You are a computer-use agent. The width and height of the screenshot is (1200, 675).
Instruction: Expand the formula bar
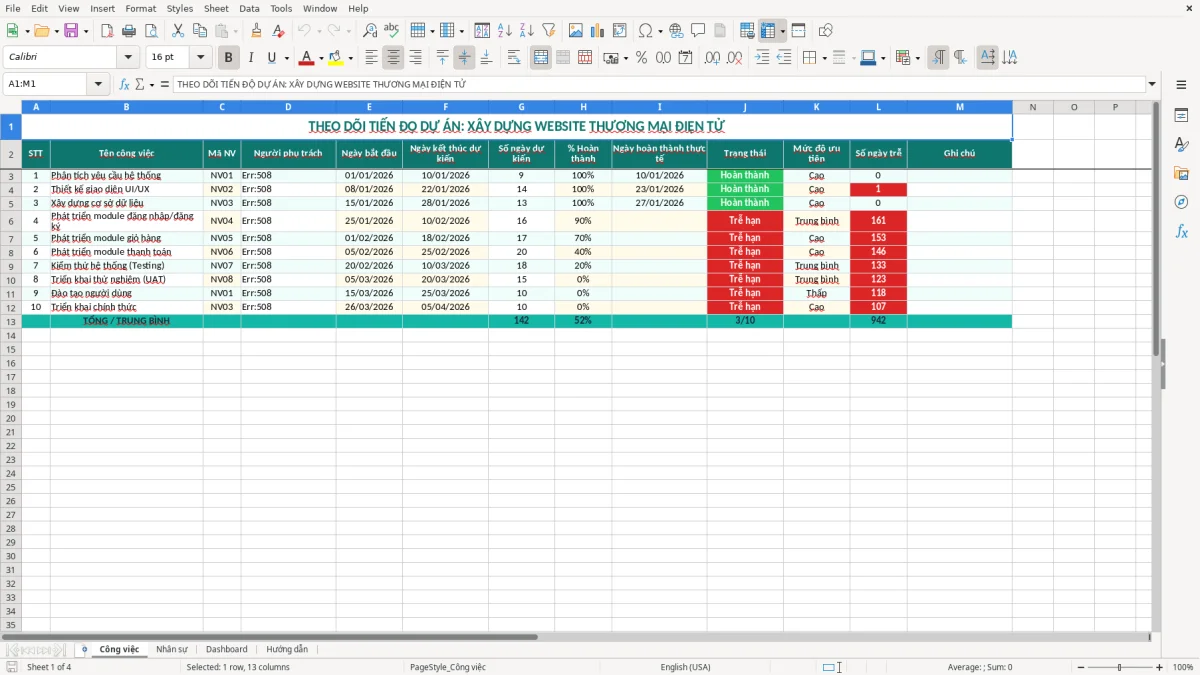1153,85
